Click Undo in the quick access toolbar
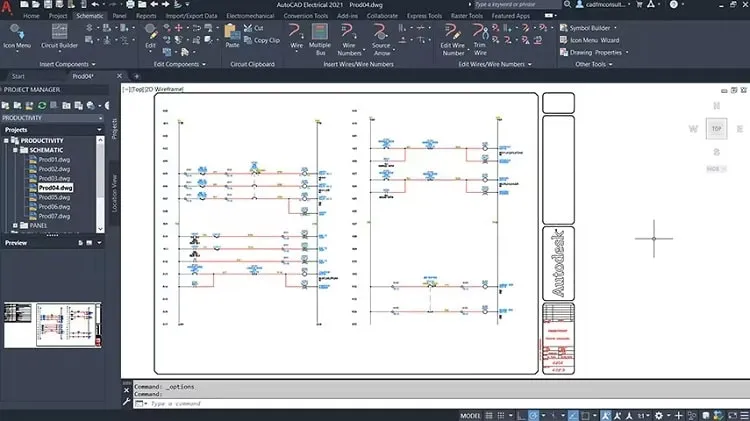 point(95,4)
